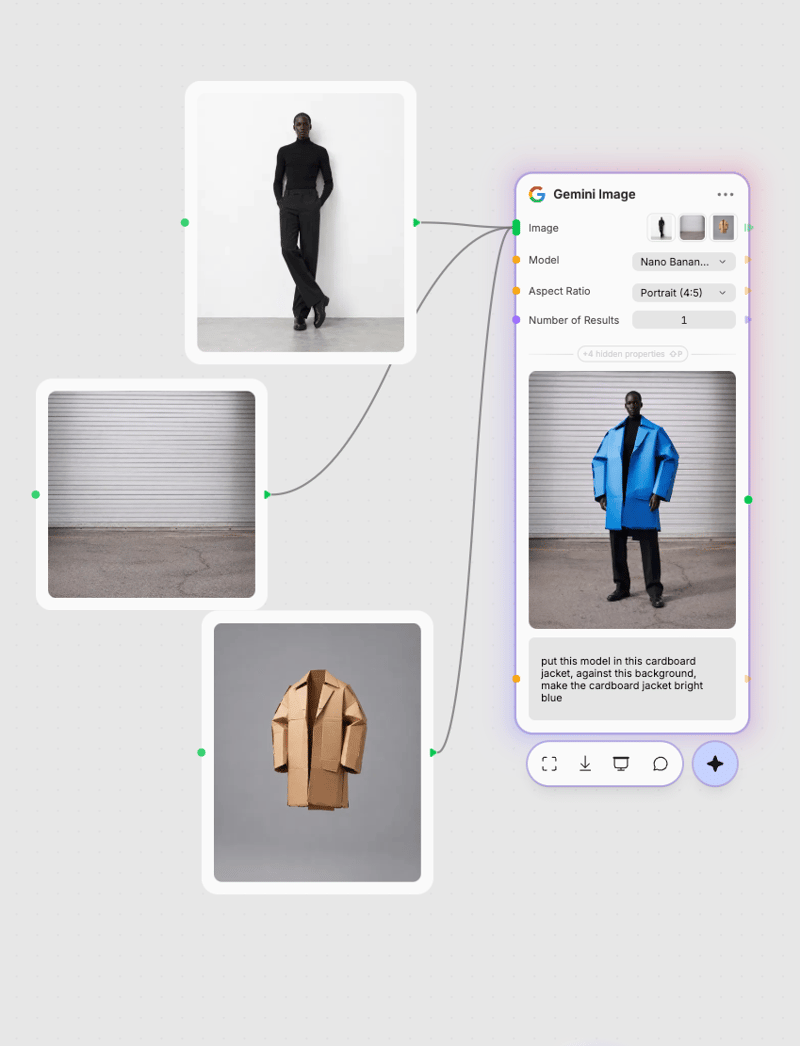Select the cardboard jacket image node
This screenshot has height=1046, width=800.
click(318, 752)
